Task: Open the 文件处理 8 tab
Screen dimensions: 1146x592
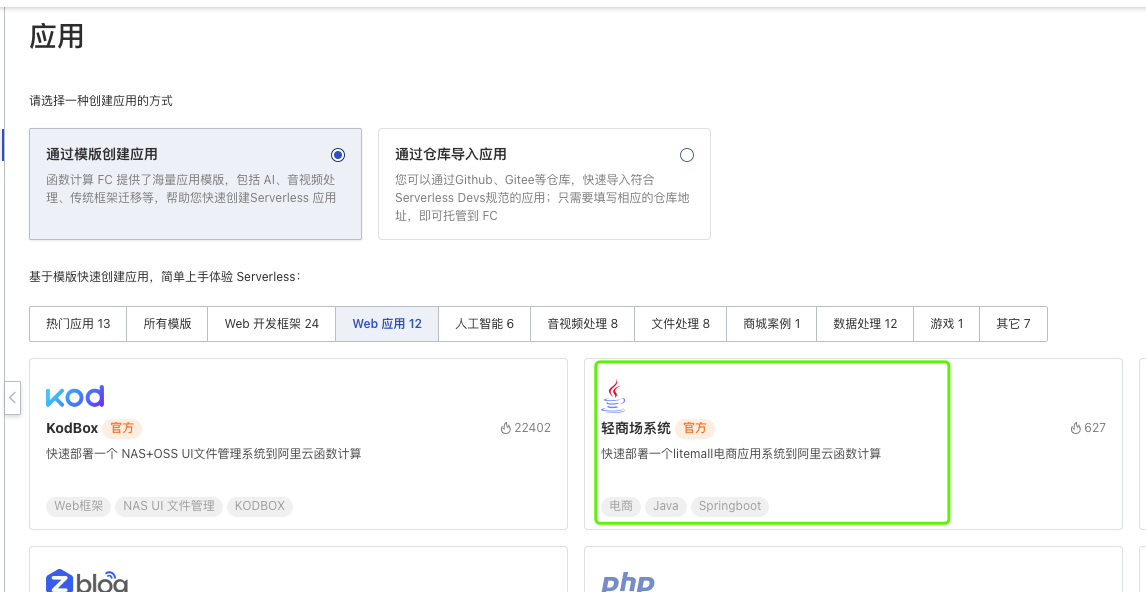Action: pos(680,324)
